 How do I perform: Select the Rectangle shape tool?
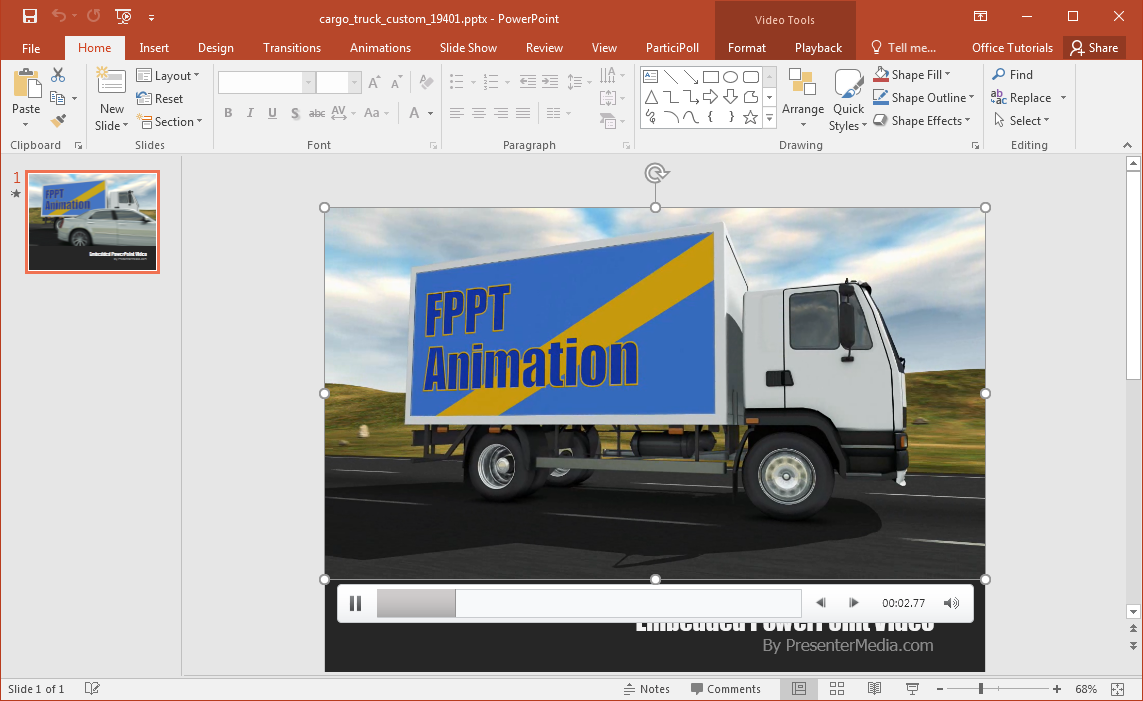711,75
